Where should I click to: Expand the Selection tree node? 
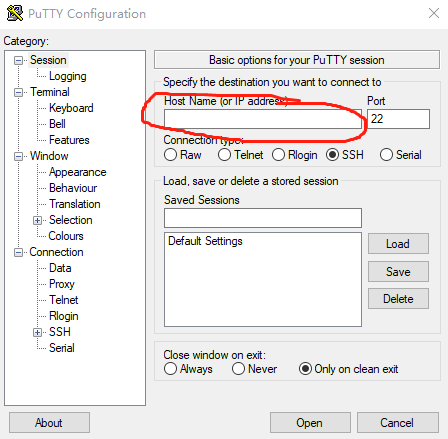[x=37, y=220]
